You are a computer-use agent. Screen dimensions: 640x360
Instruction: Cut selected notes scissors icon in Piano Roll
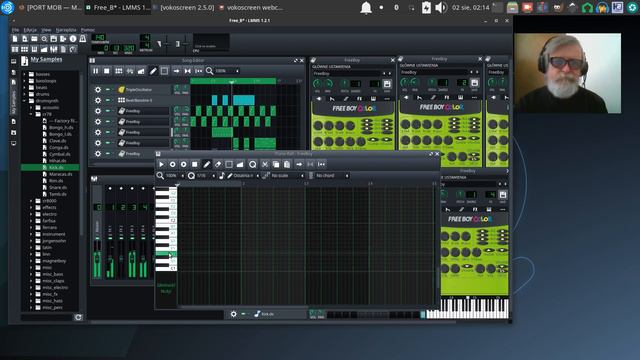point(265,164)
